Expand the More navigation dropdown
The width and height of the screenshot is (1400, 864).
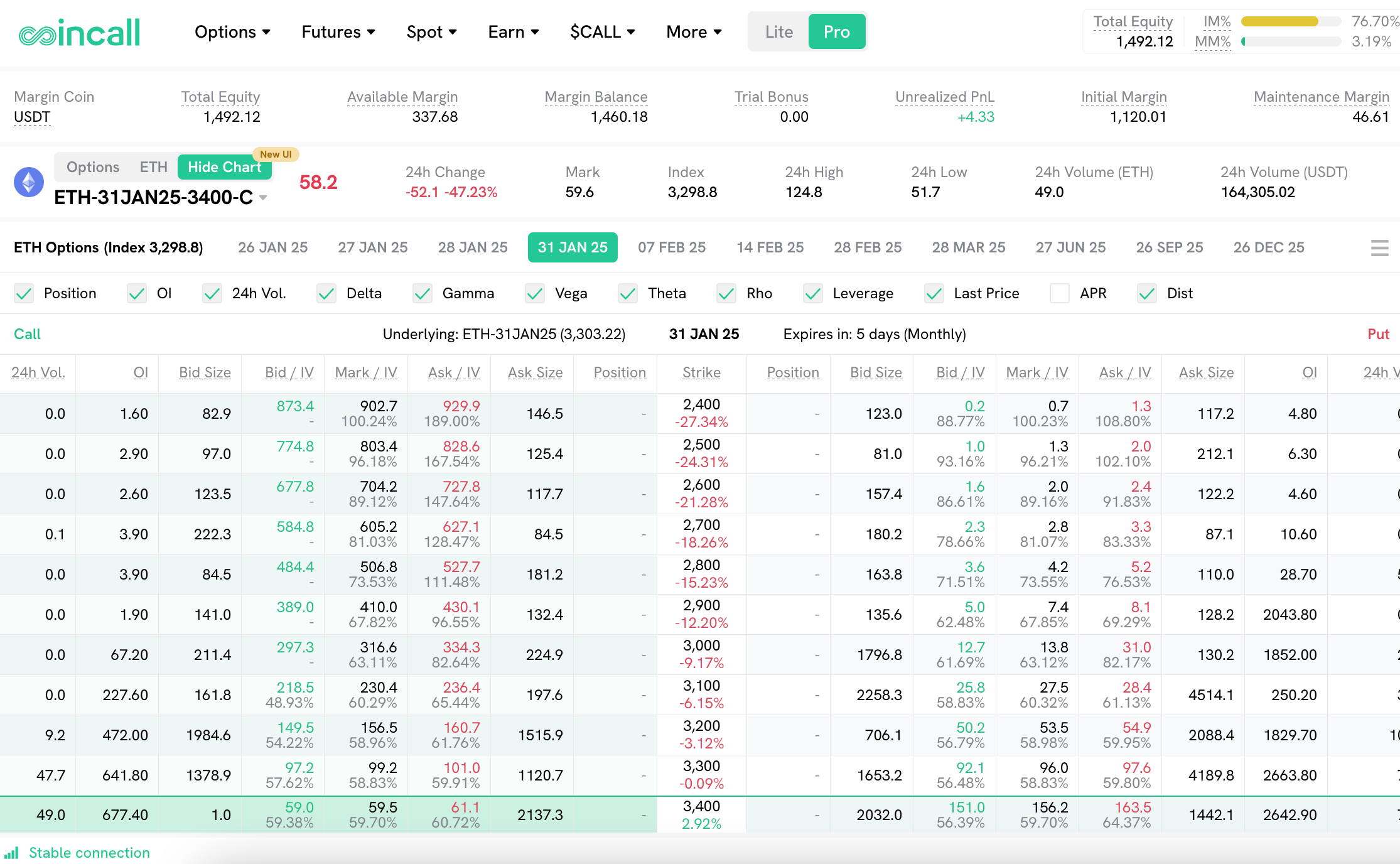(x=693, y=31)
